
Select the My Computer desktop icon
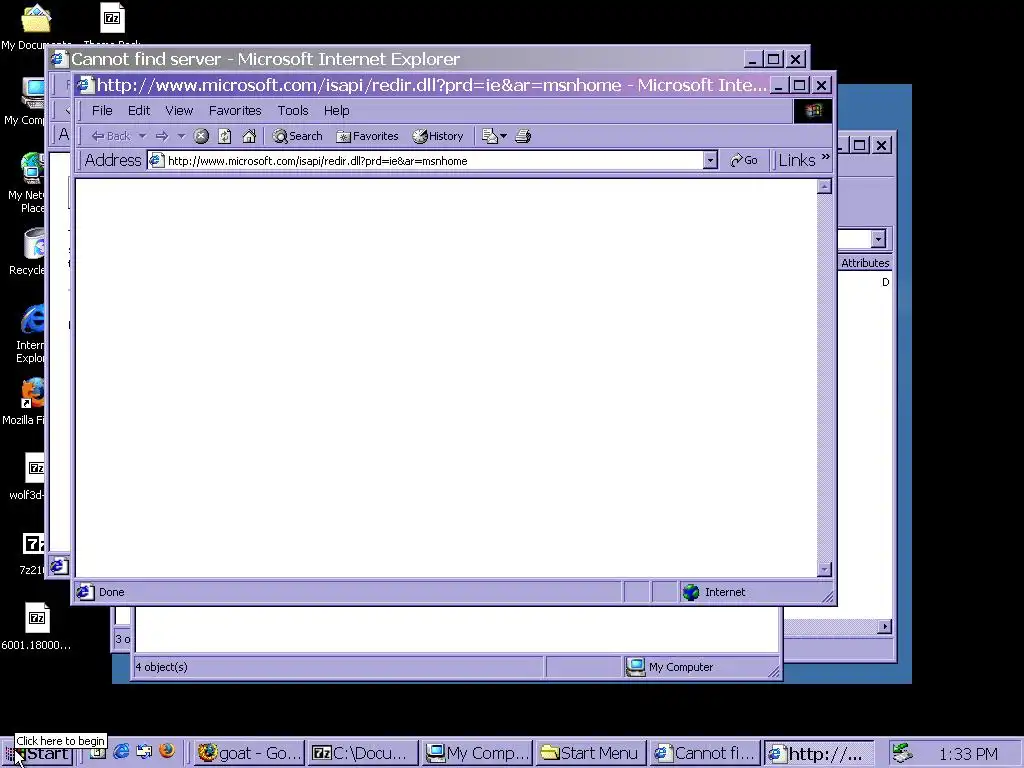33,93
